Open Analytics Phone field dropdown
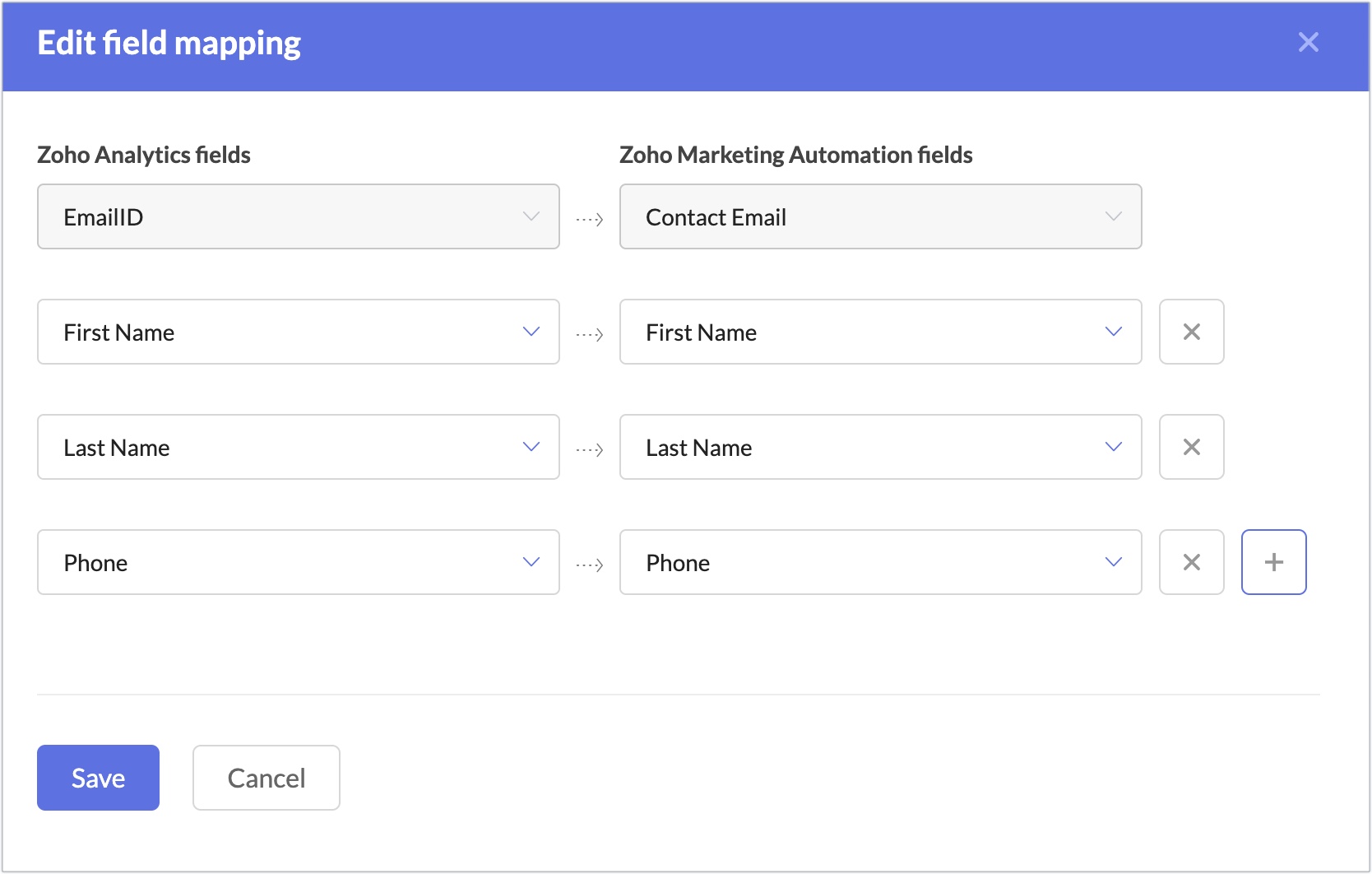Screen dimensions: 1372x874 (x=299, y=562)
